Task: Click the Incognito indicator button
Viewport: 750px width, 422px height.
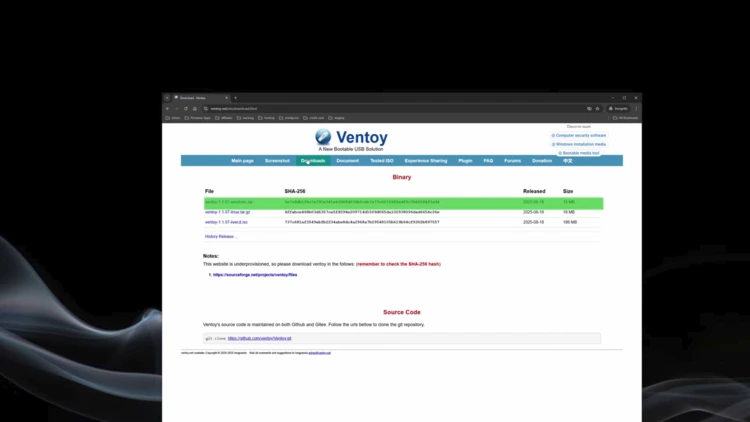Action: (x=618, y=109)
